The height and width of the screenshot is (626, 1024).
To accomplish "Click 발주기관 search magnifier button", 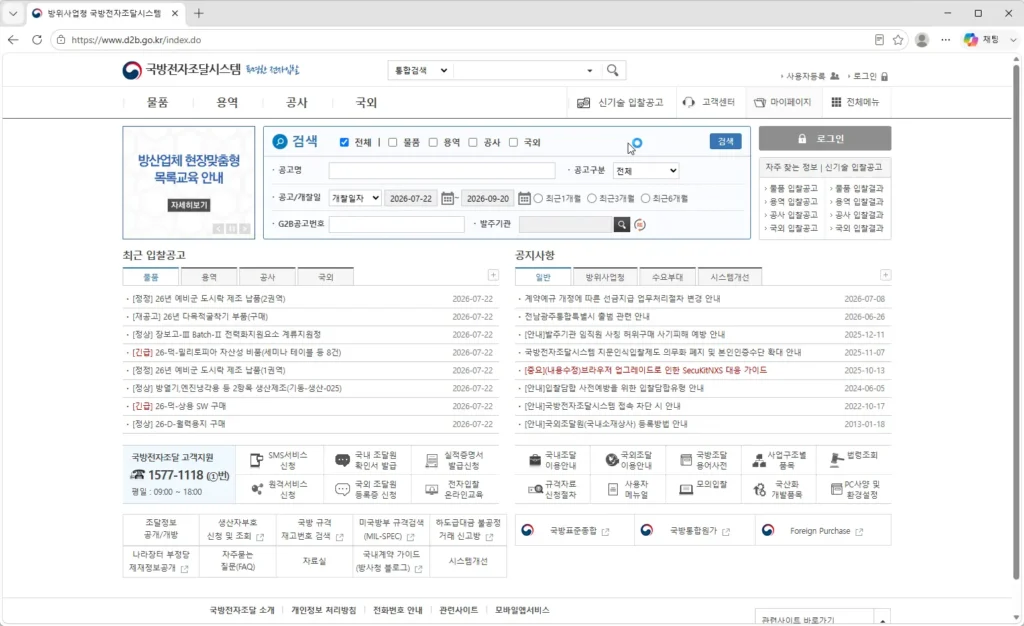I will 622,225.
